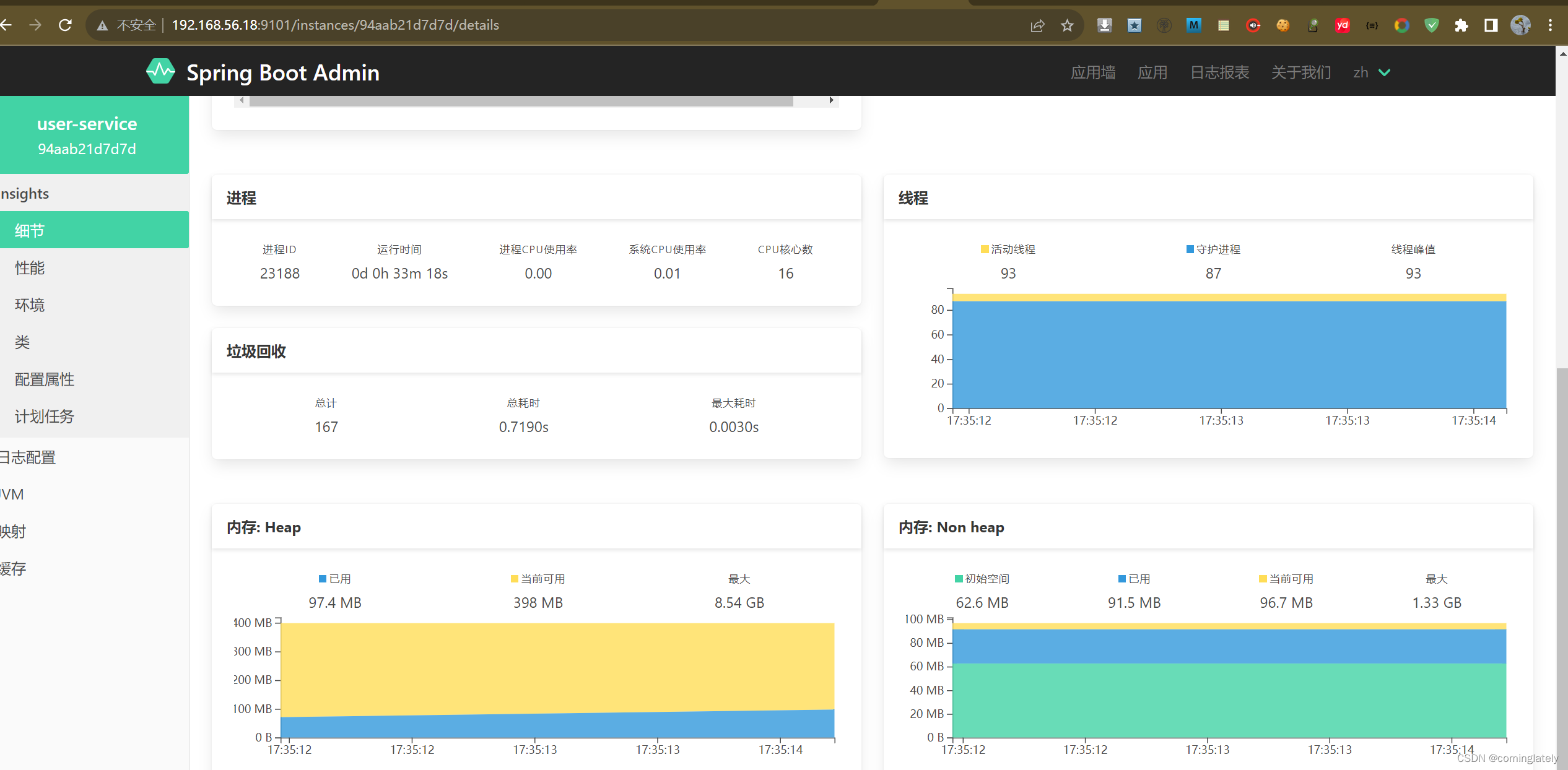
Task: Collapse the Insights sidebar section
Action: (94, 193)
